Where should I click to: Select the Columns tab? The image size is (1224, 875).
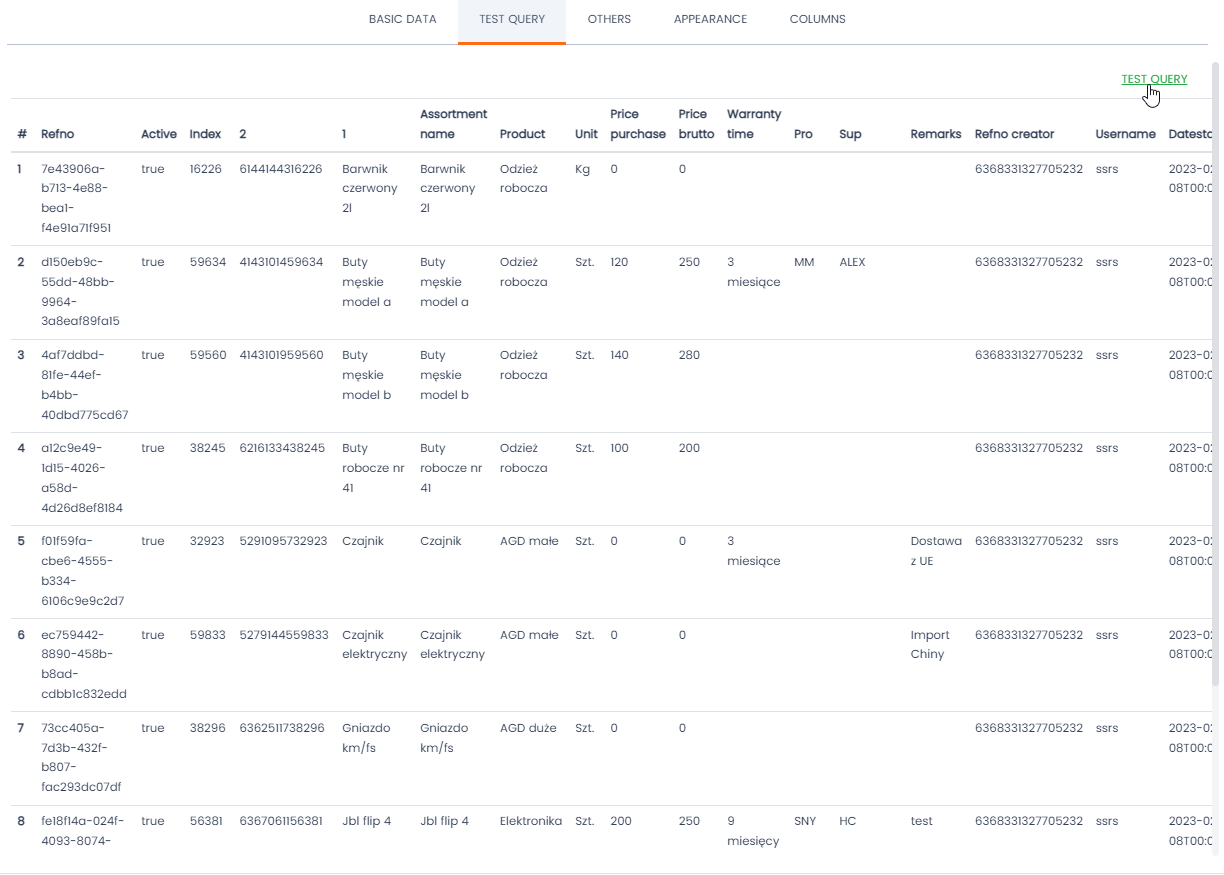(x=817, y=19)
